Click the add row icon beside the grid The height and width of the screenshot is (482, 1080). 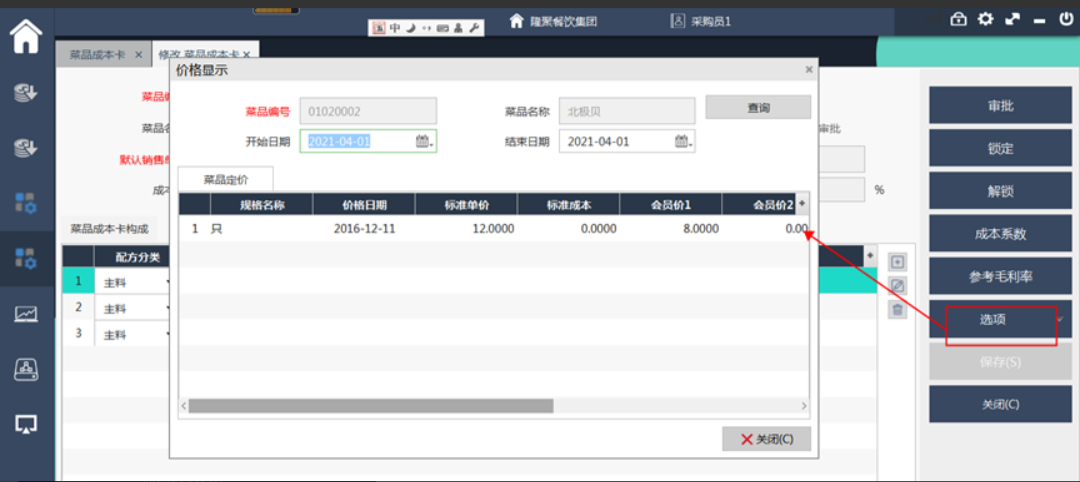point(897,262)
